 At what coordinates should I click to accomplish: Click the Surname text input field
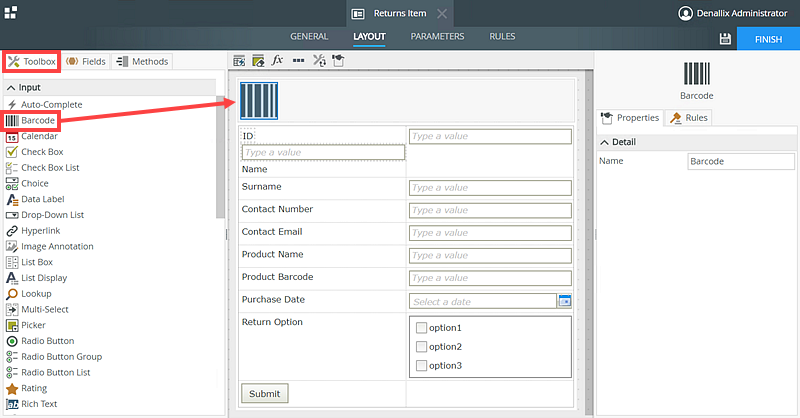490,188
